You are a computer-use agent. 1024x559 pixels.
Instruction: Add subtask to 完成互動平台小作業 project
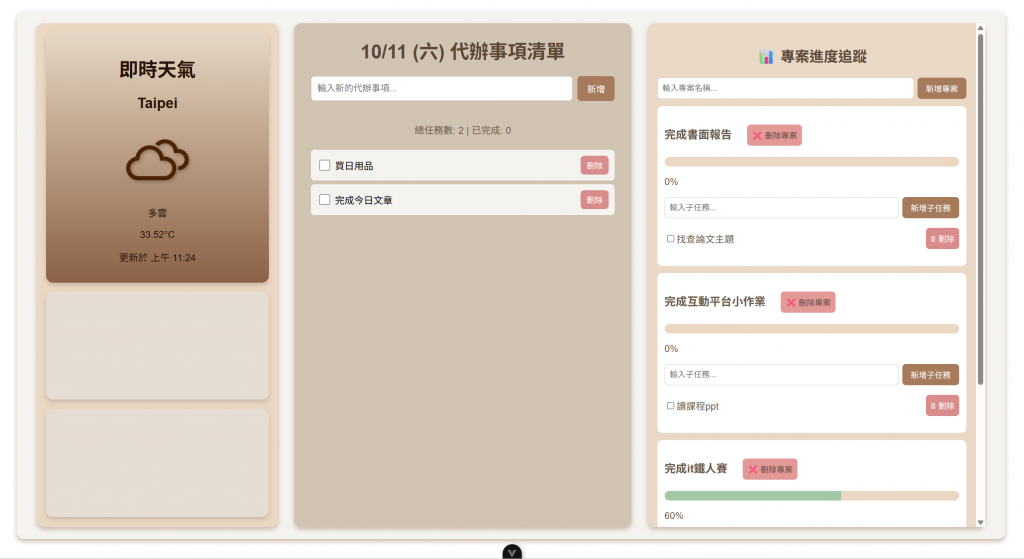(x=930, y=375)
